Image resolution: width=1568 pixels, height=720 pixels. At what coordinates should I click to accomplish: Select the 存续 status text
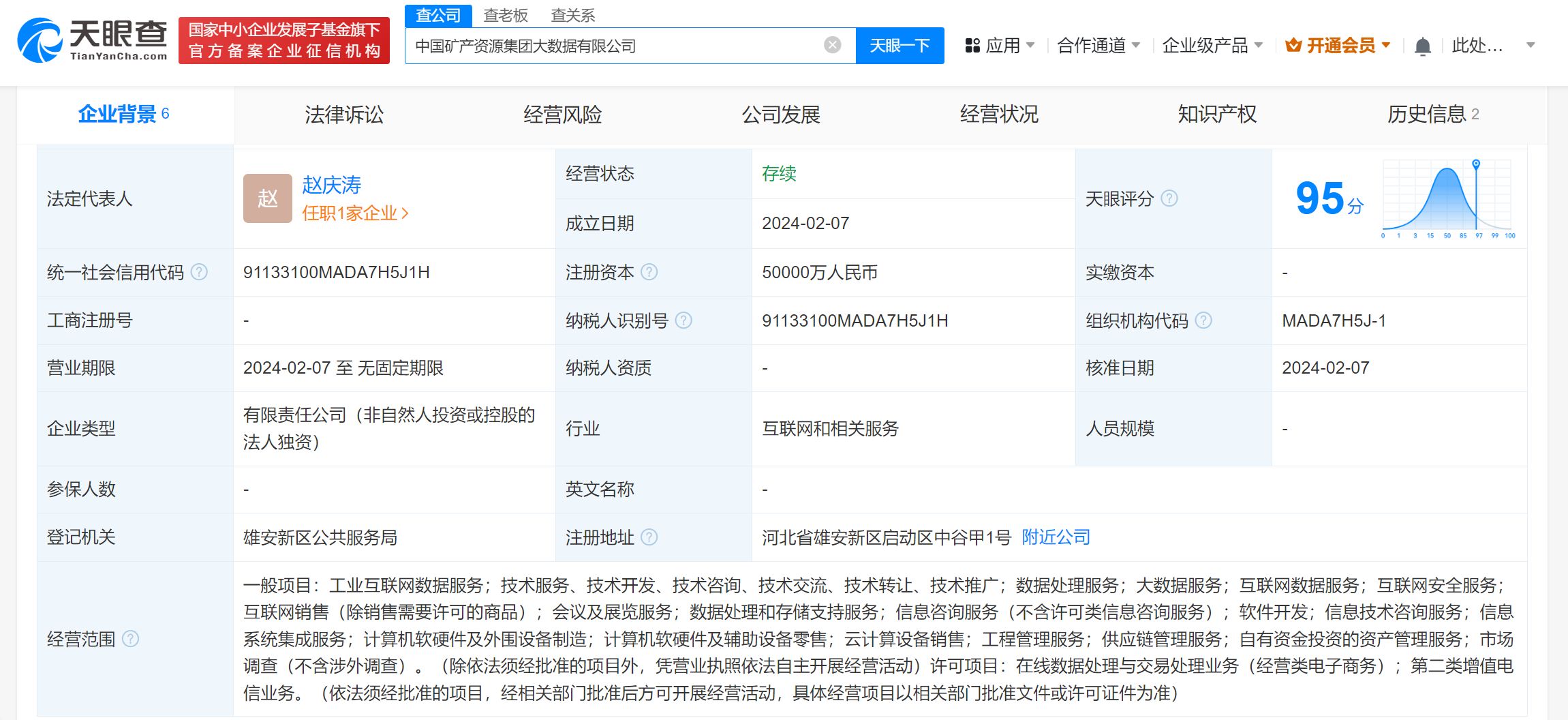pos(779,174)
